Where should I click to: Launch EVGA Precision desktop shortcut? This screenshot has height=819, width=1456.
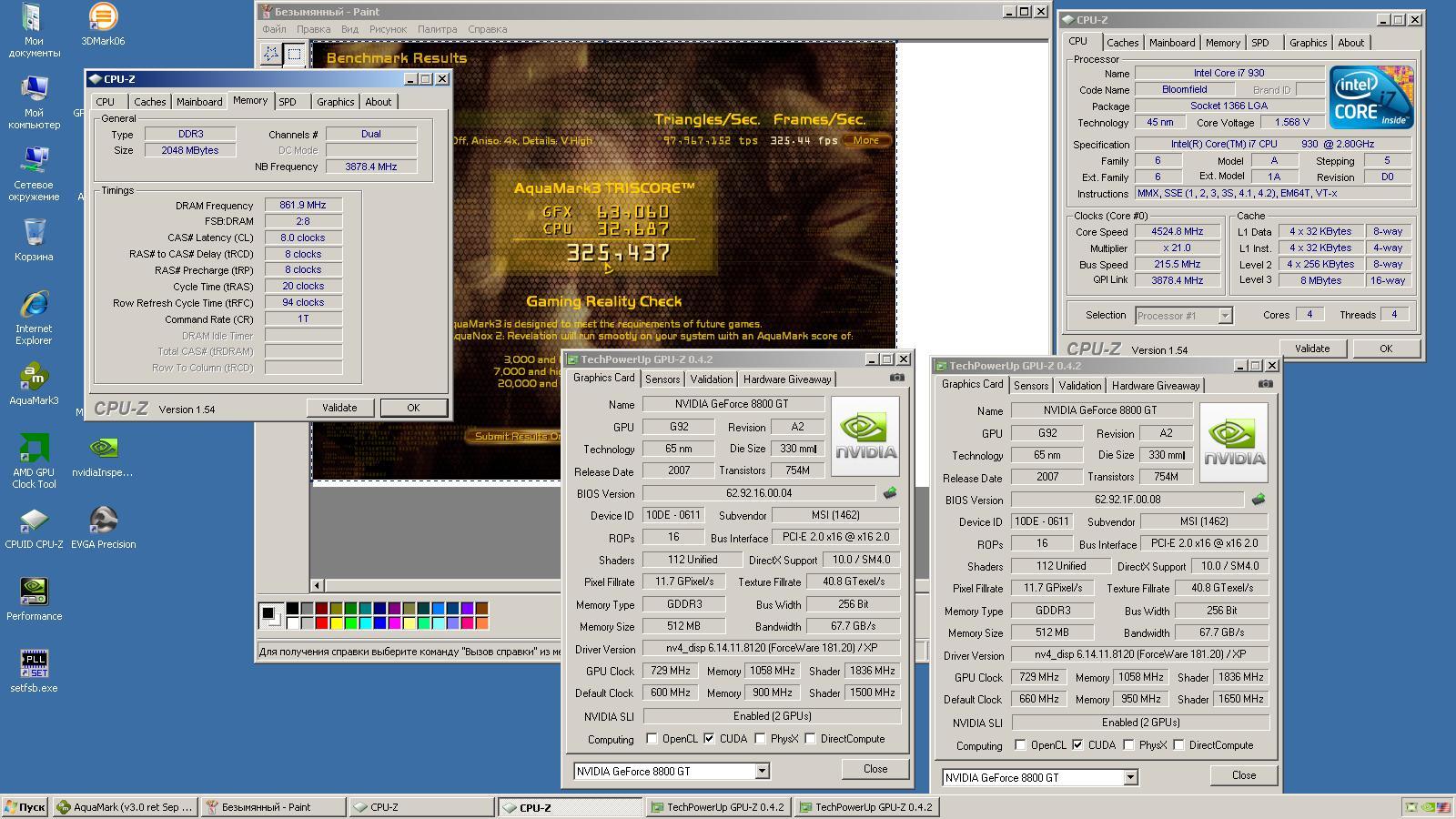pos(103,528)
